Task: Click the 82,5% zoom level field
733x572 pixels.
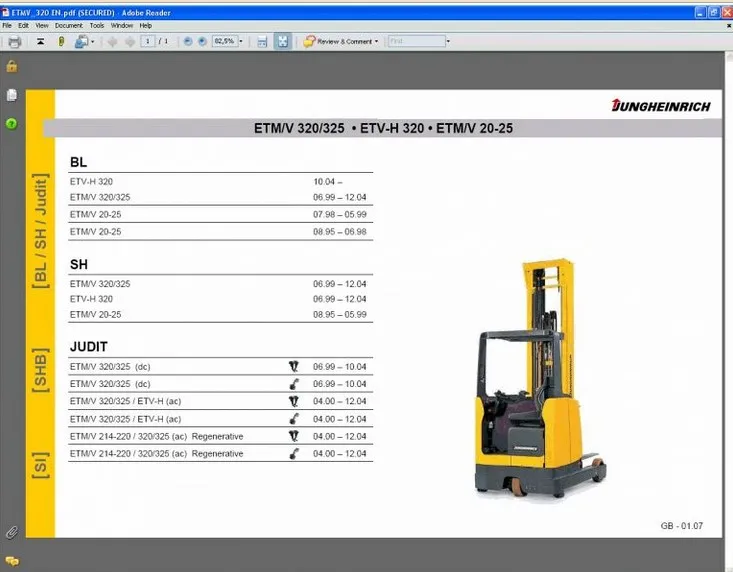Action: click(225, 41)
